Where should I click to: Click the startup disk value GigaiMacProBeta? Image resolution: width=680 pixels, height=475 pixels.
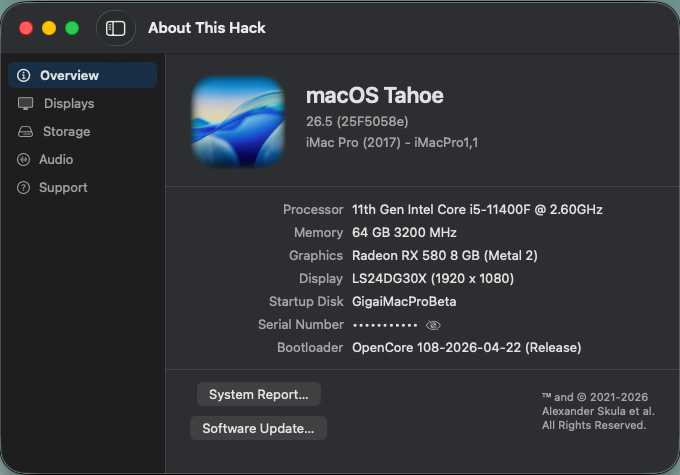404,301
